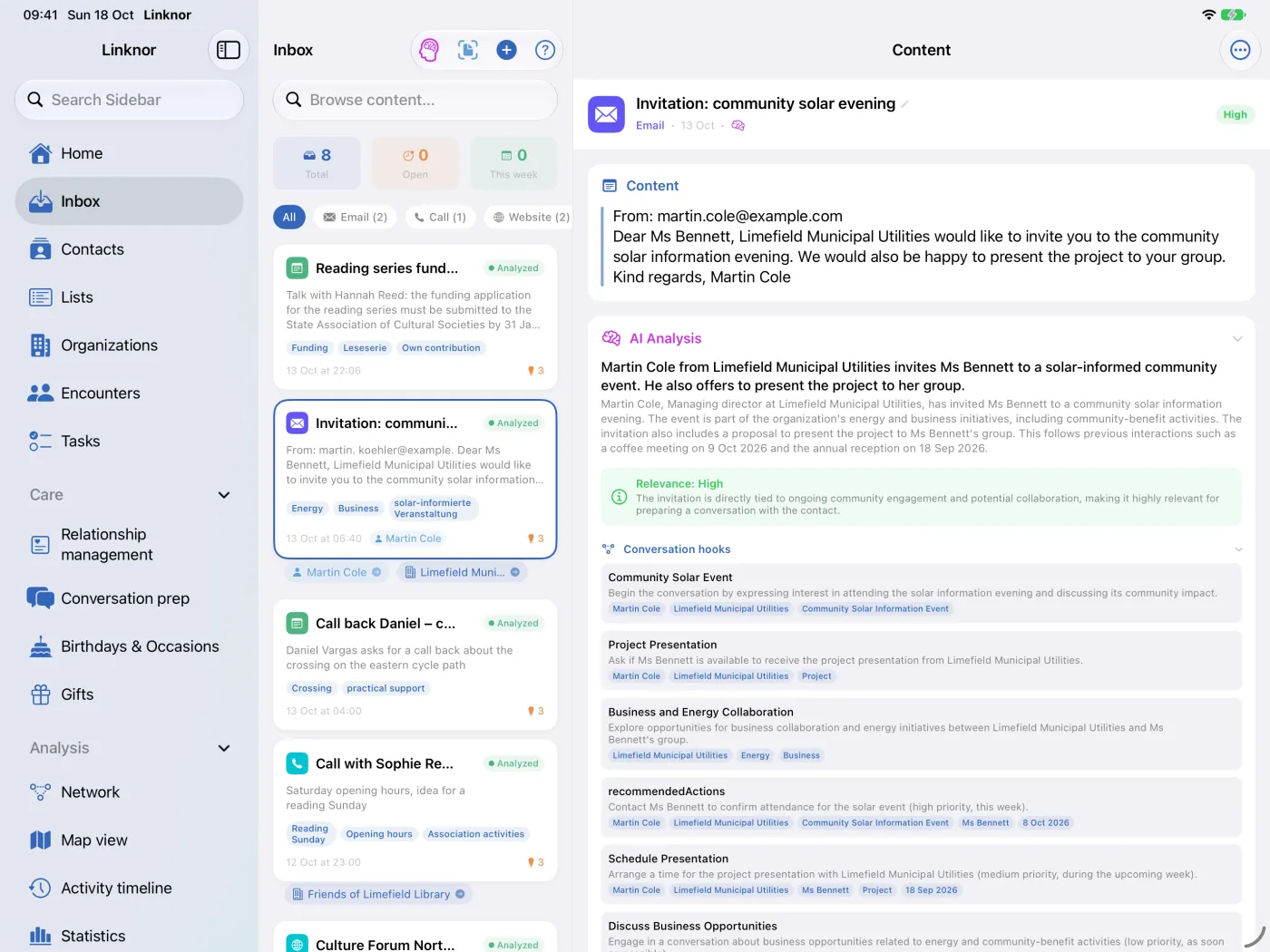Collapse the Analysis section chevron

click(224, 748)
